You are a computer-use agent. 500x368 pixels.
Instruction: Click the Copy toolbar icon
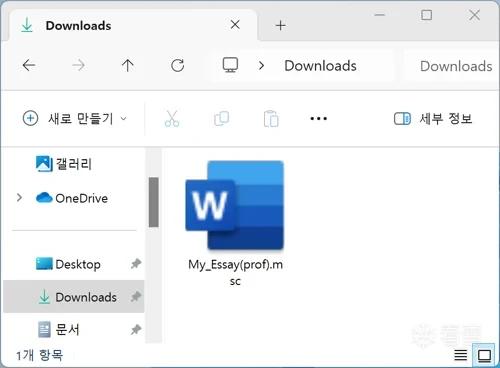coord(221,119)
